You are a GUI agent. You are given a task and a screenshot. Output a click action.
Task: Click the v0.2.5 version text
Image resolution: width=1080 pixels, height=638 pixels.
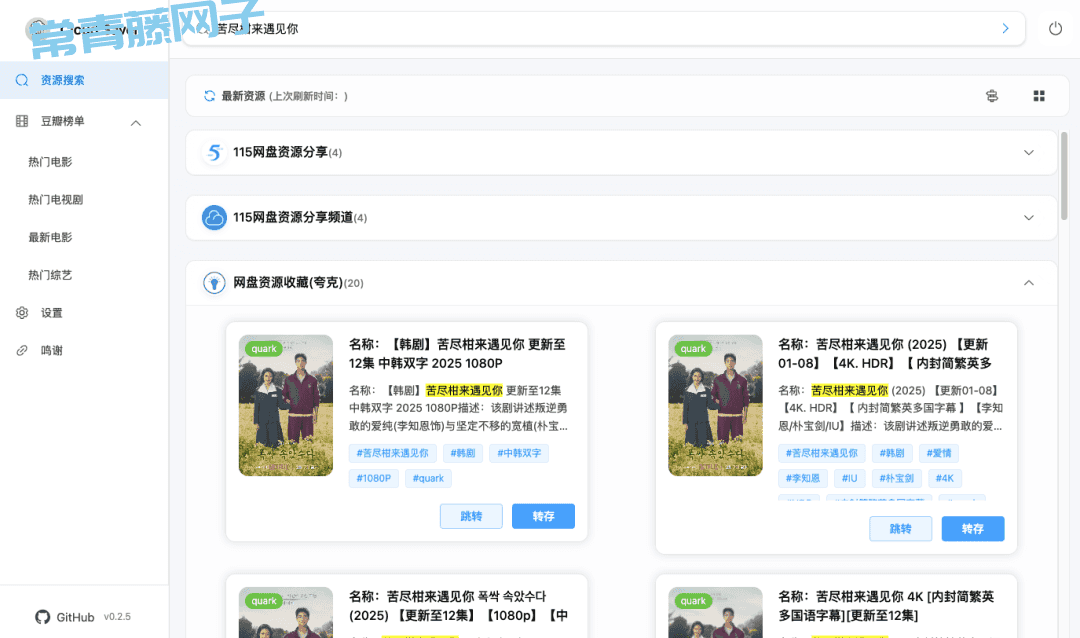click(117, 617)
